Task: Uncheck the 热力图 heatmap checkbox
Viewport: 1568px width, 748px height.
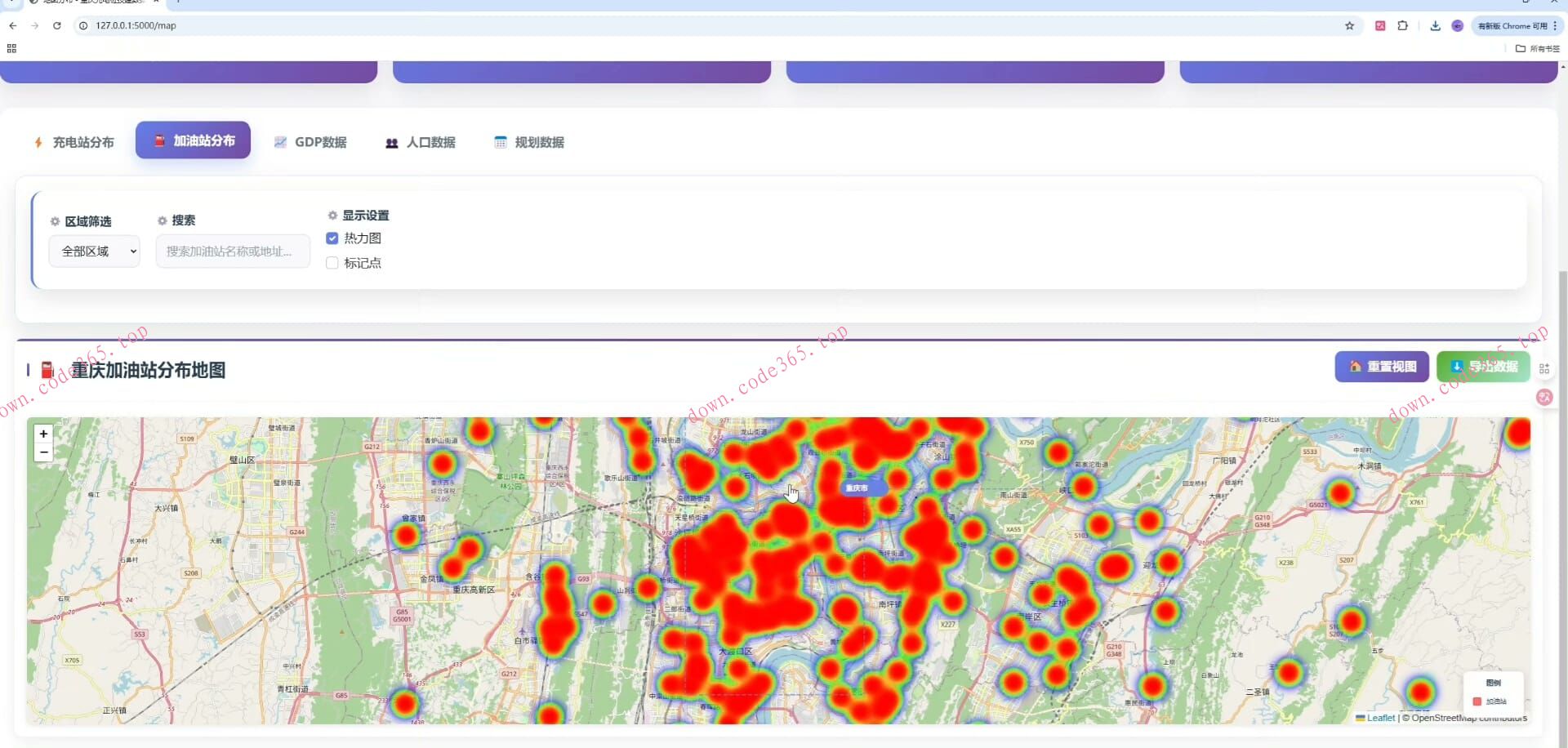Action: pos(332,238)
